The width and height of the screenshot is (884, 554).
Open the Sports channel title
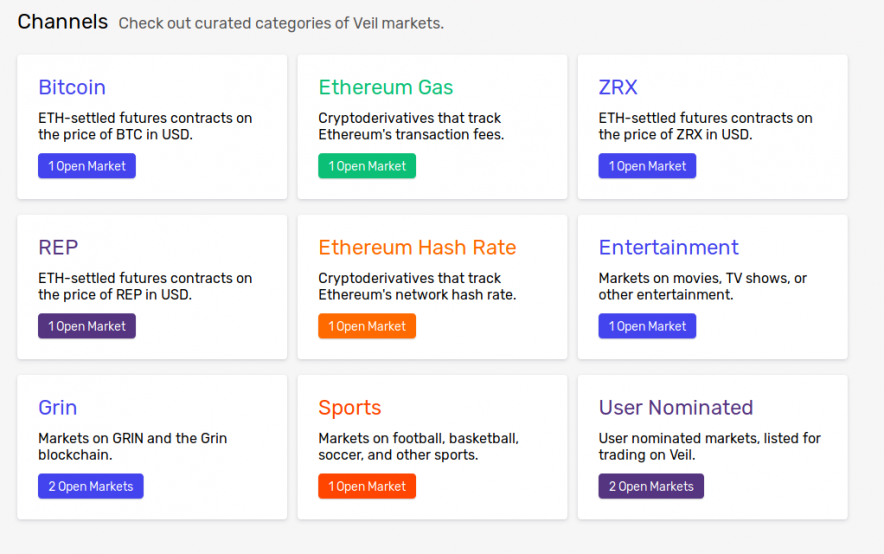(x=349, y=407)
